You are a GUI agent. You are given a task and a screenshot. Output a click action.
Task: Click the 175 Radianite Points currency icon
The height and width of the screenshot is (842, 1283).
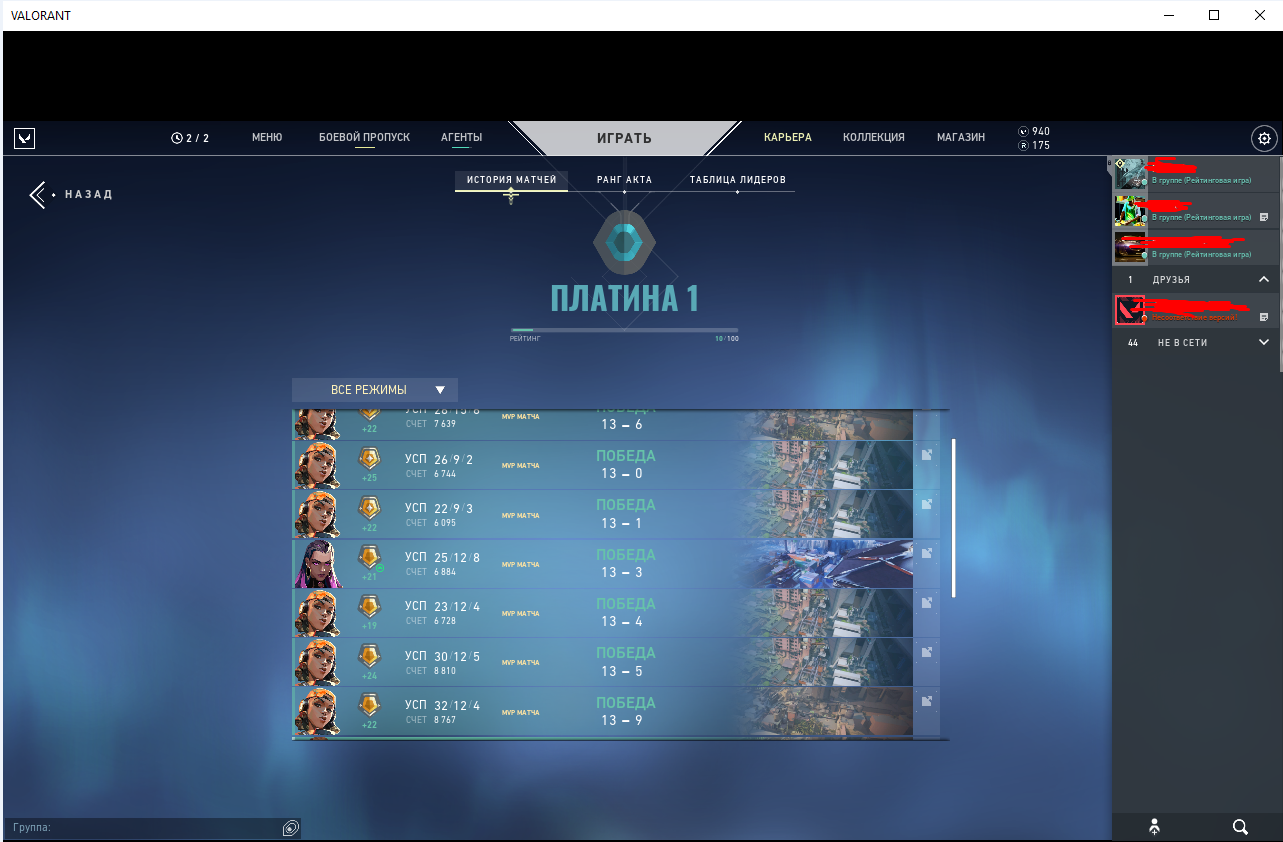[x=1023, y=145]
